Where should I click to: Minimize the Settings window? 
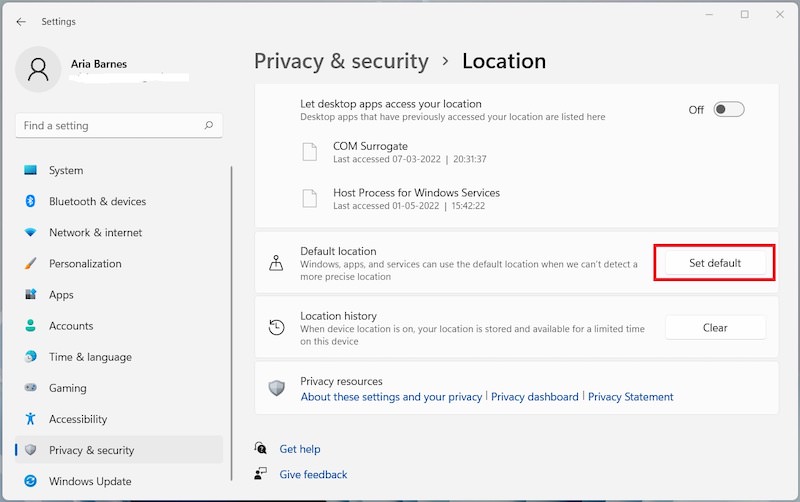coord(709,14)
